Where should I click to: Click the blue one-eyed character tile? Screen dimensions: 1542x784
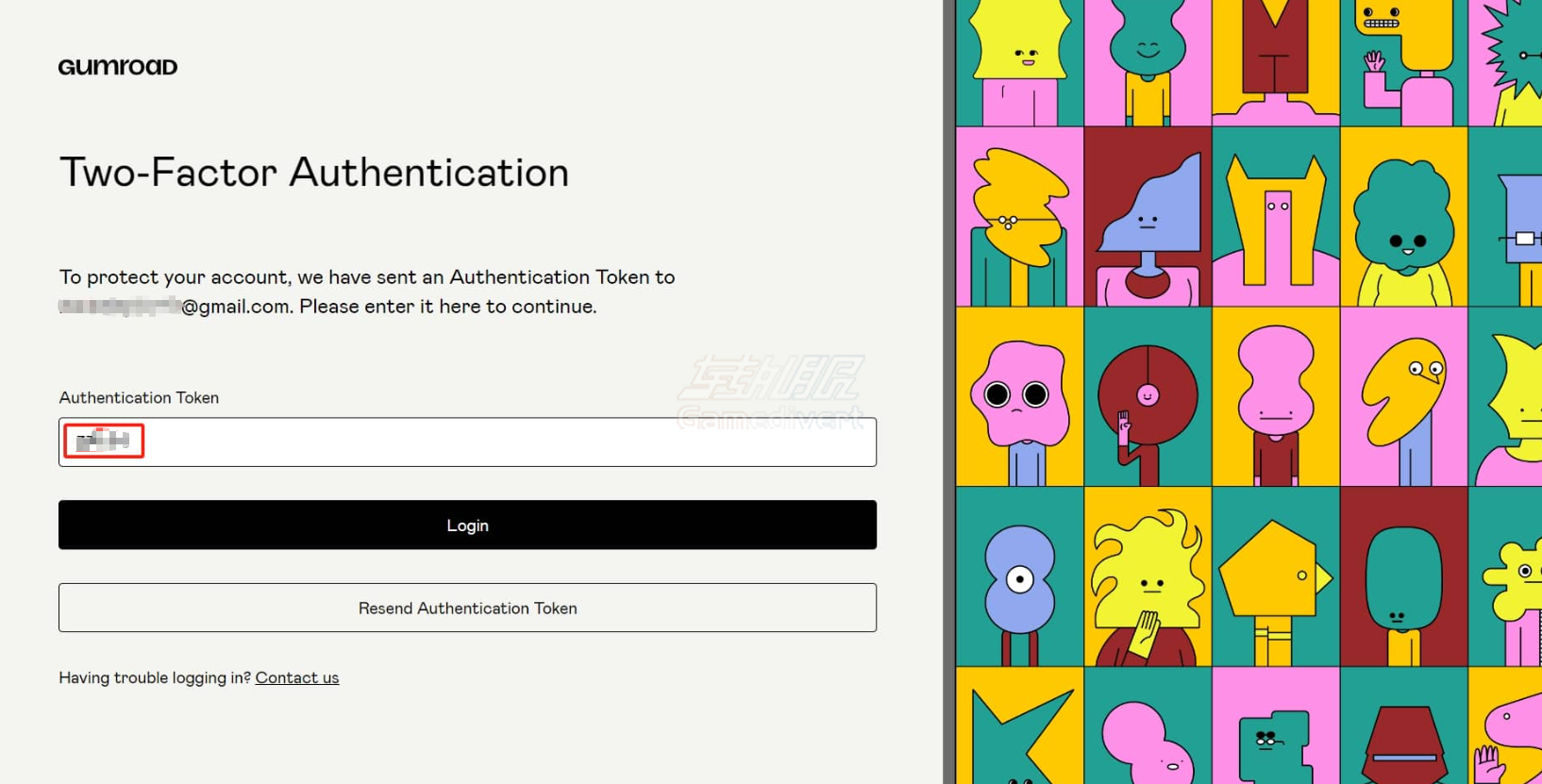pyautogui.click(x=1019, y=576)
